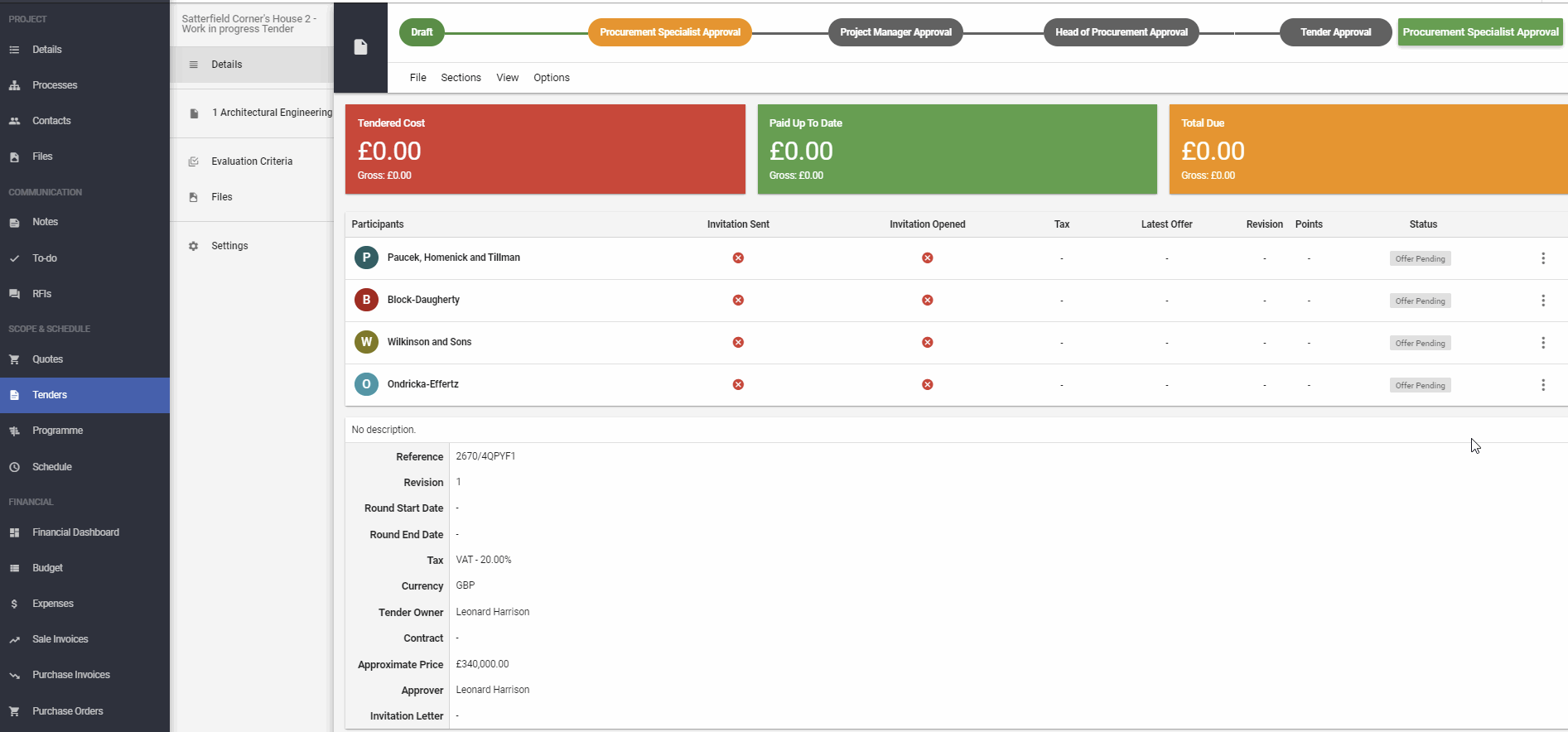Screen dimensions: 1568x732
Task: Click the Evaluation Criteria icon
Action: 193,161
